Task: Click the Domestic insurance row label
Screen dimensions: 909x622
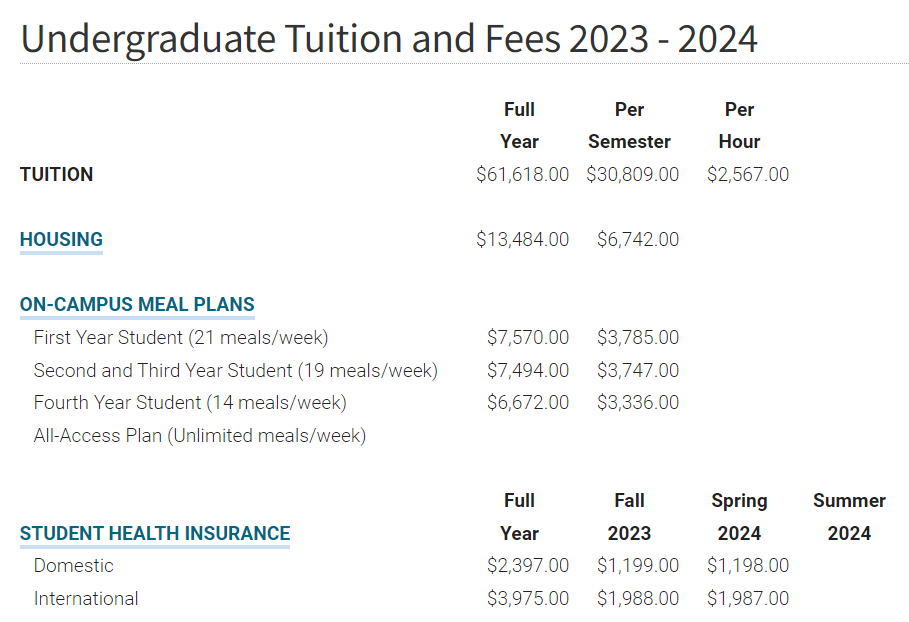Action: click(x=74, y=565)
